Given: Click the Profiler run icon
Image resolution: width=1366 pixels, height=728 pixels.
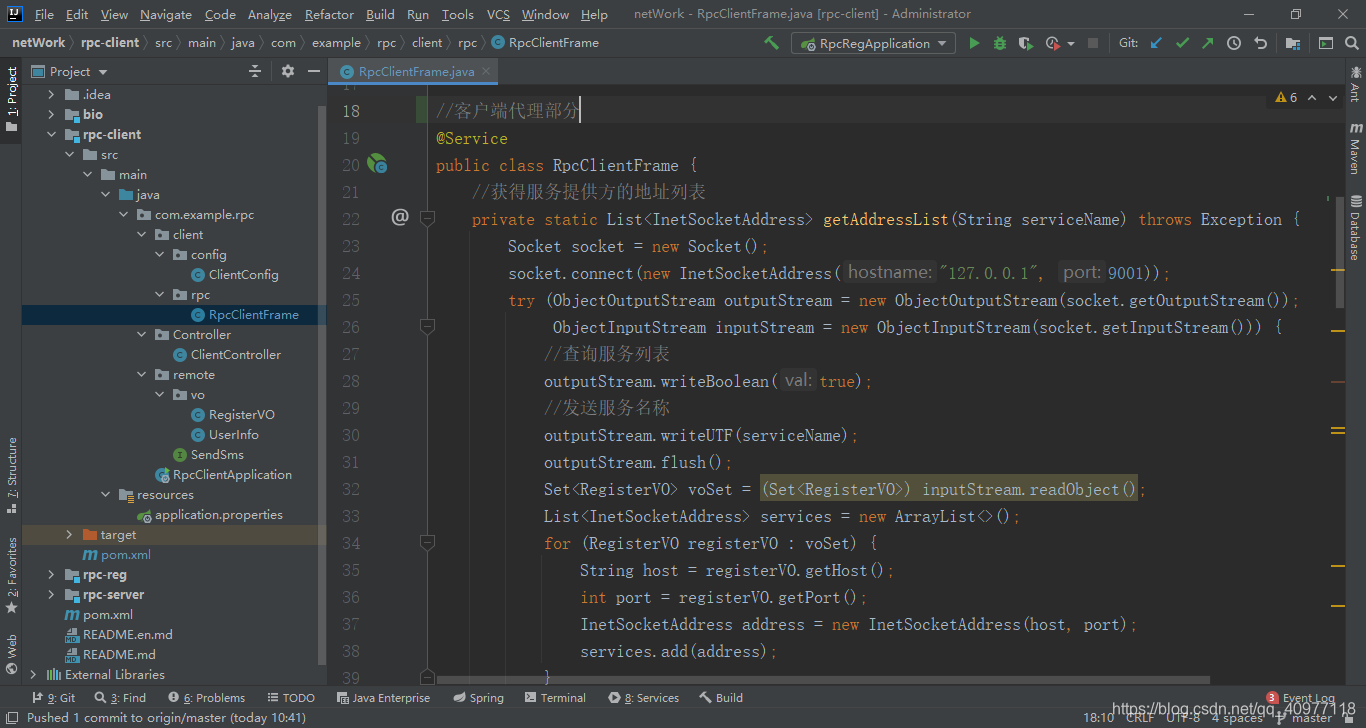Looking at the screenshot, I should click(1052, 43).
